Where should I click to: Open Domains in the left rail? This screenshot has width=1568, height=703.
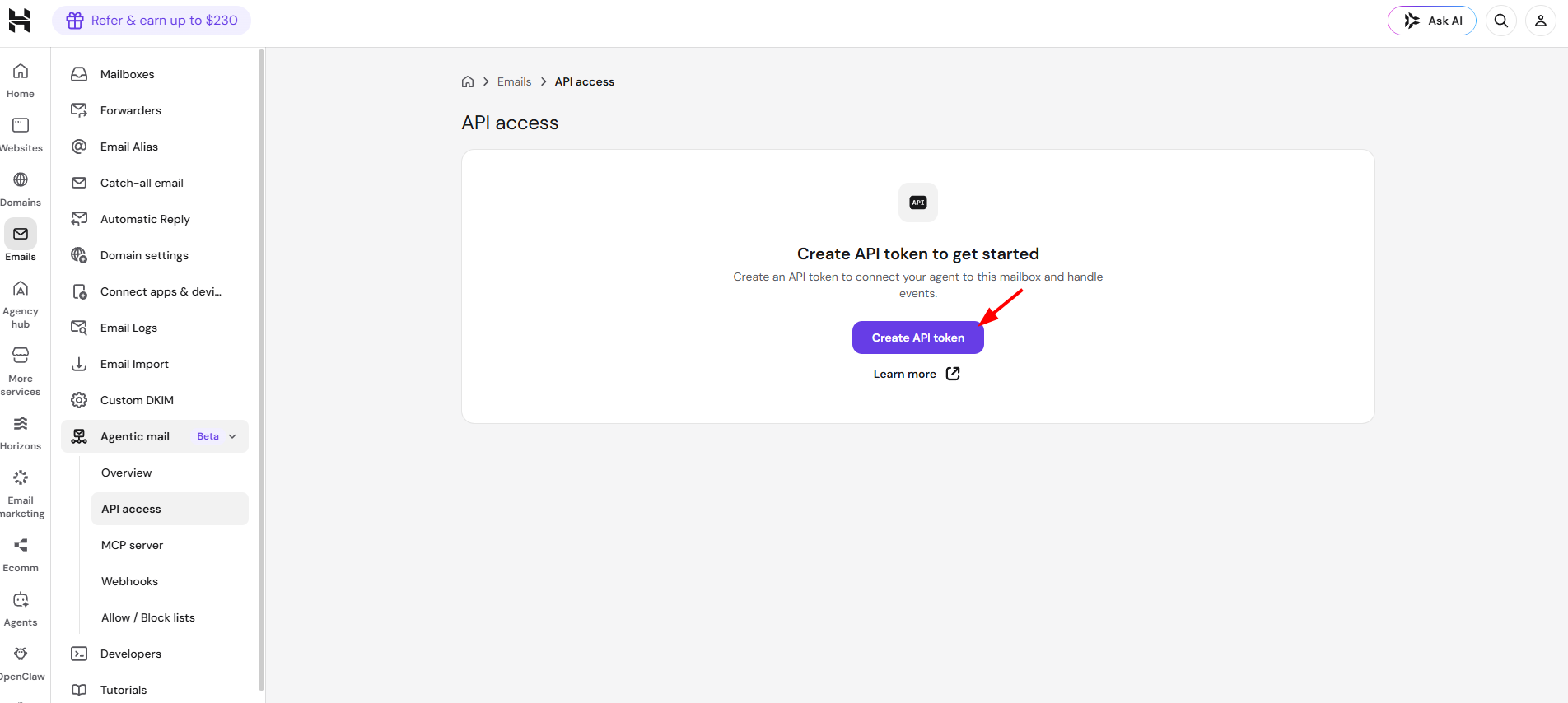coord(21,189)
